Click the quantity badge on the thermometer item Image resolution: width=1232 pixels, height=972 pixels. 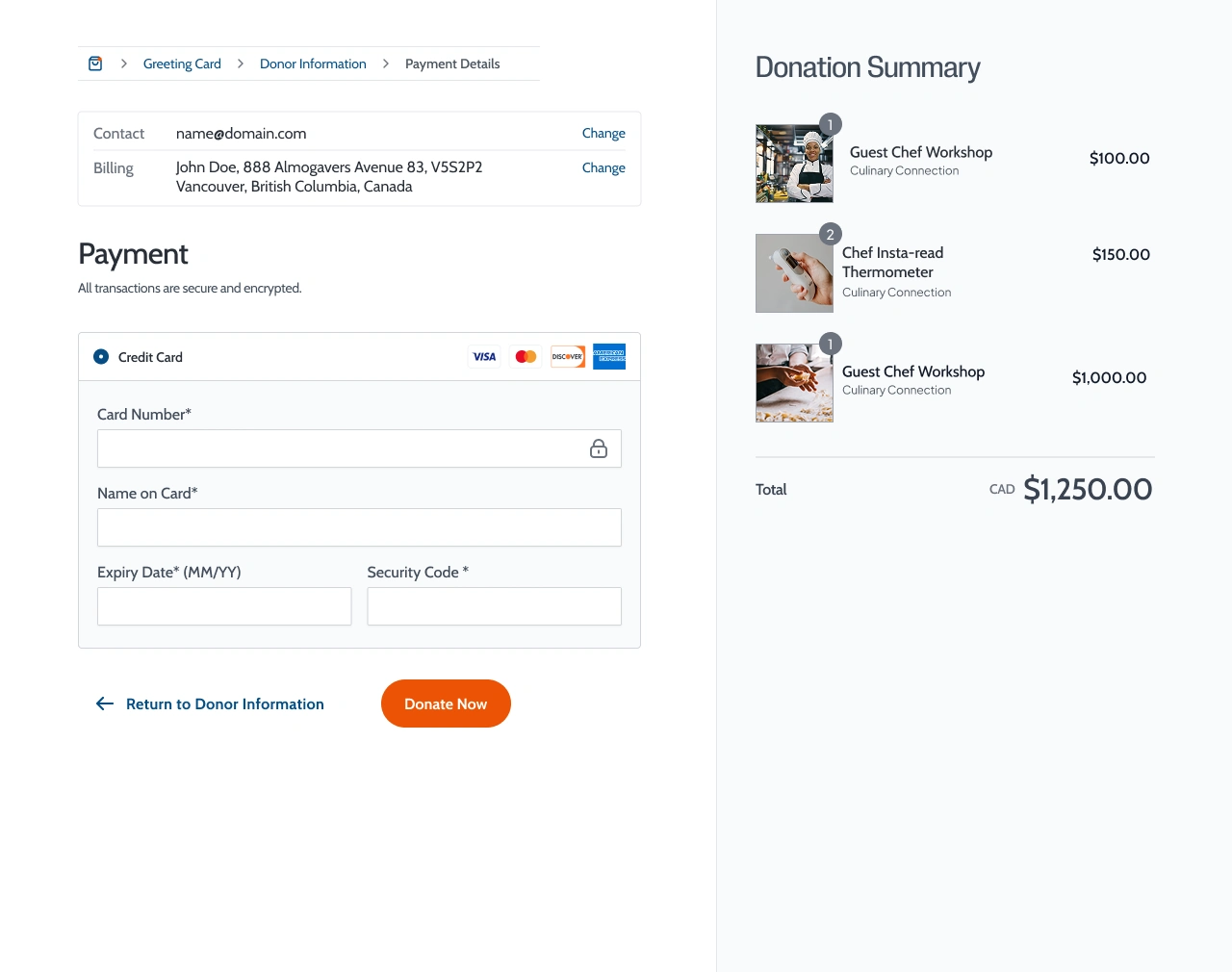click(x=830, y=235)
